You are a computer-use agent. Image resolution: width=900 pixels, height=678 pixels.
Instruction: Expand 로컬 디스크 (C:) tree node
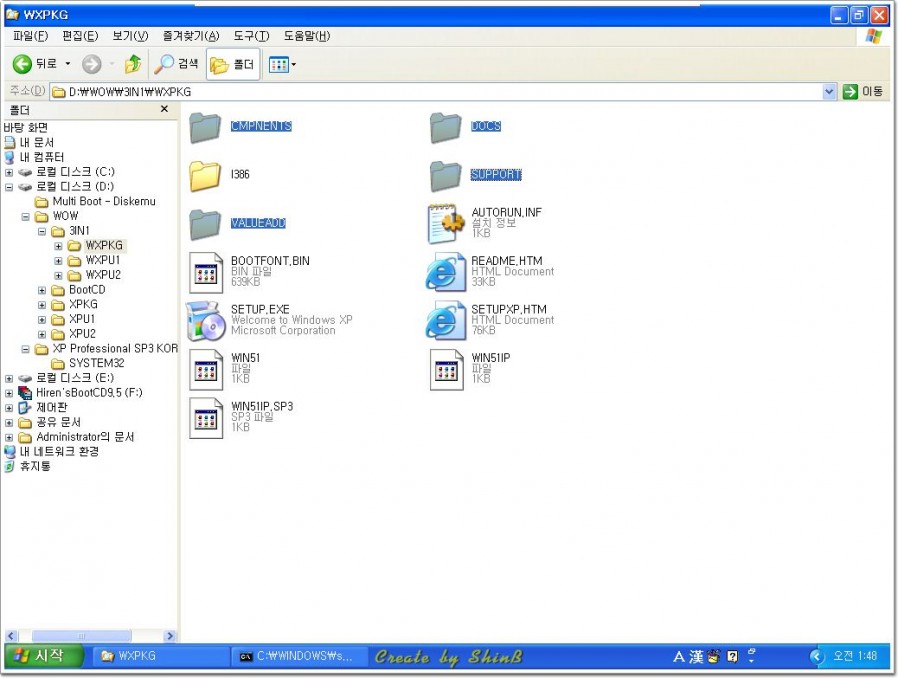9,172
